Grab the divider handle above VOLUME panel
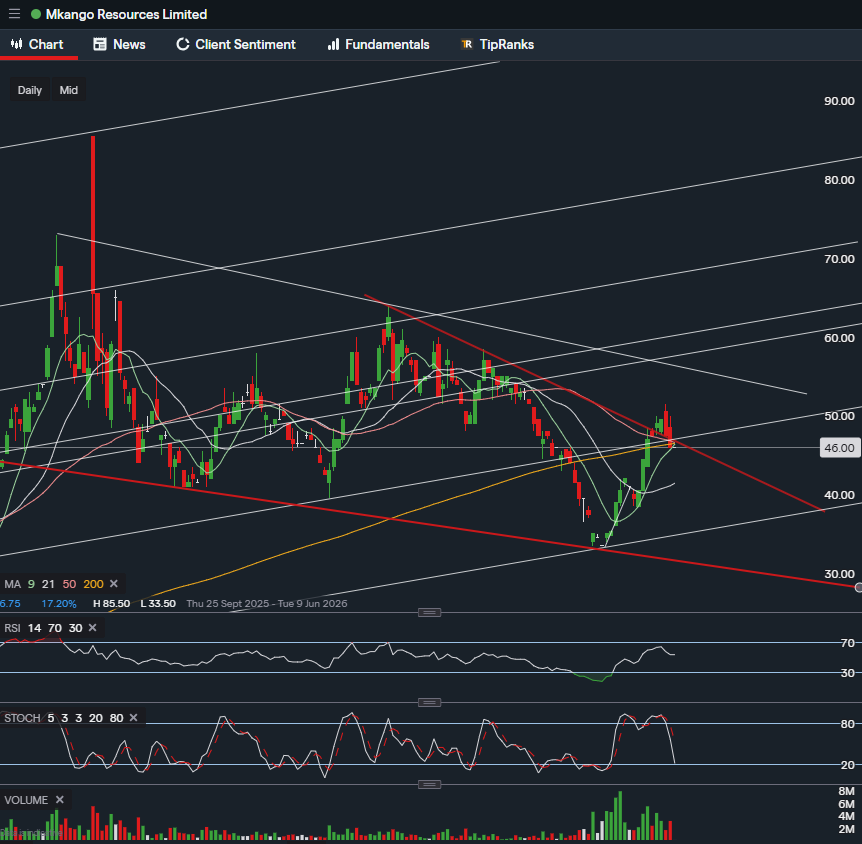 click(x=429, y=784)
